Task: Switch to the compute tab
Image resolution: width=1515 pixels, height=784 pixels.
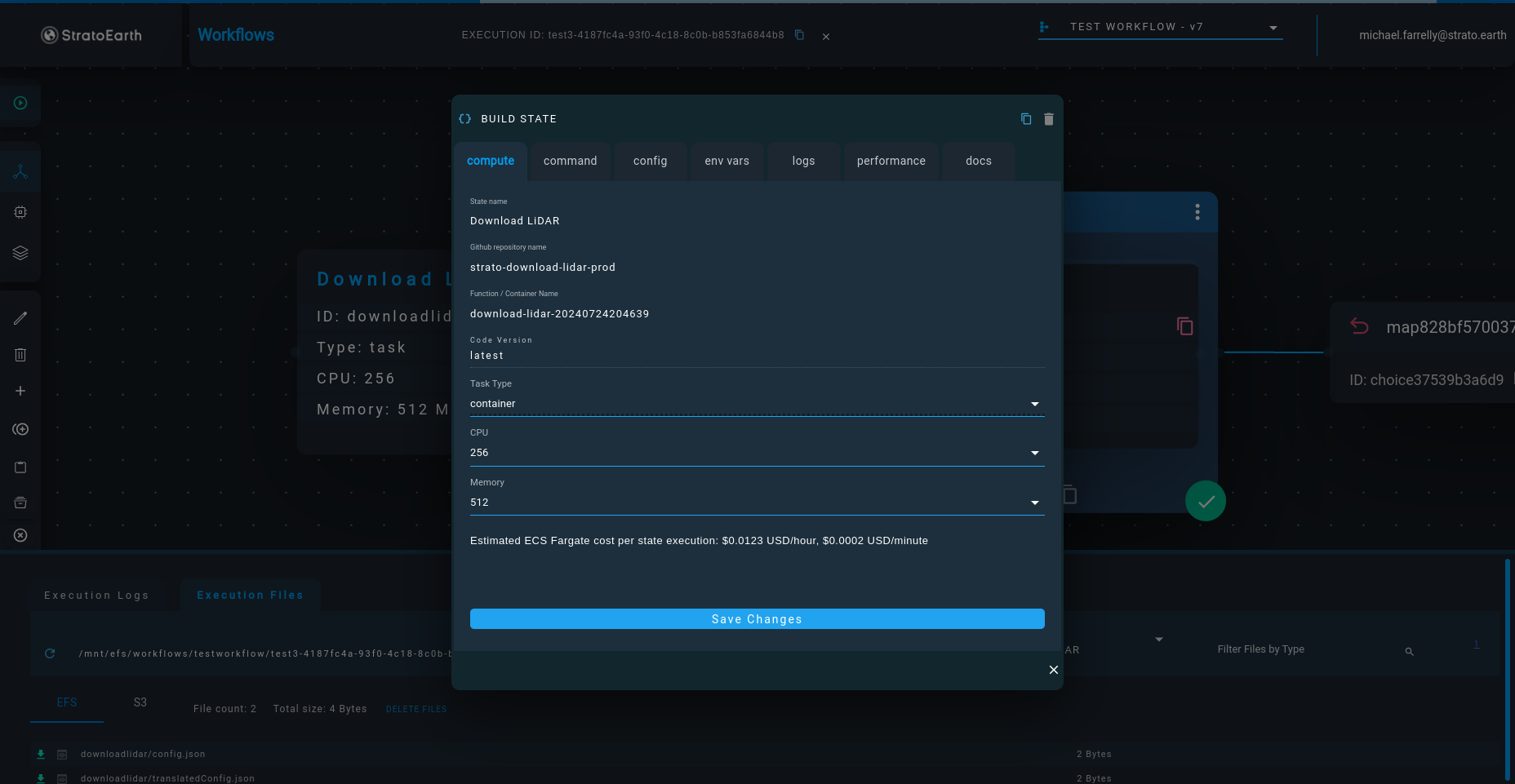Action: click(x=491, y=162)
